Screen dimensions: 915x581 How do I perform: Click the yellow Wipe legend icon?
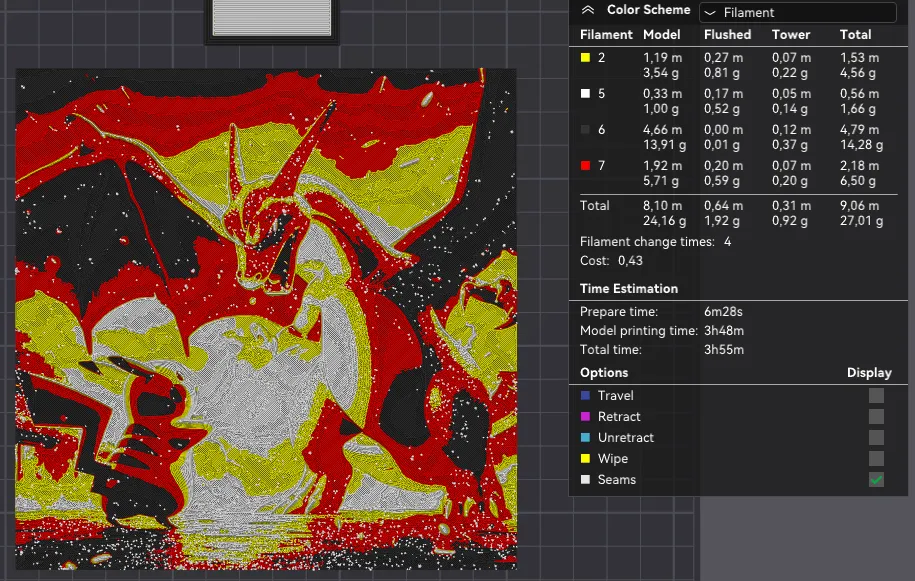[x=585, y=458]
